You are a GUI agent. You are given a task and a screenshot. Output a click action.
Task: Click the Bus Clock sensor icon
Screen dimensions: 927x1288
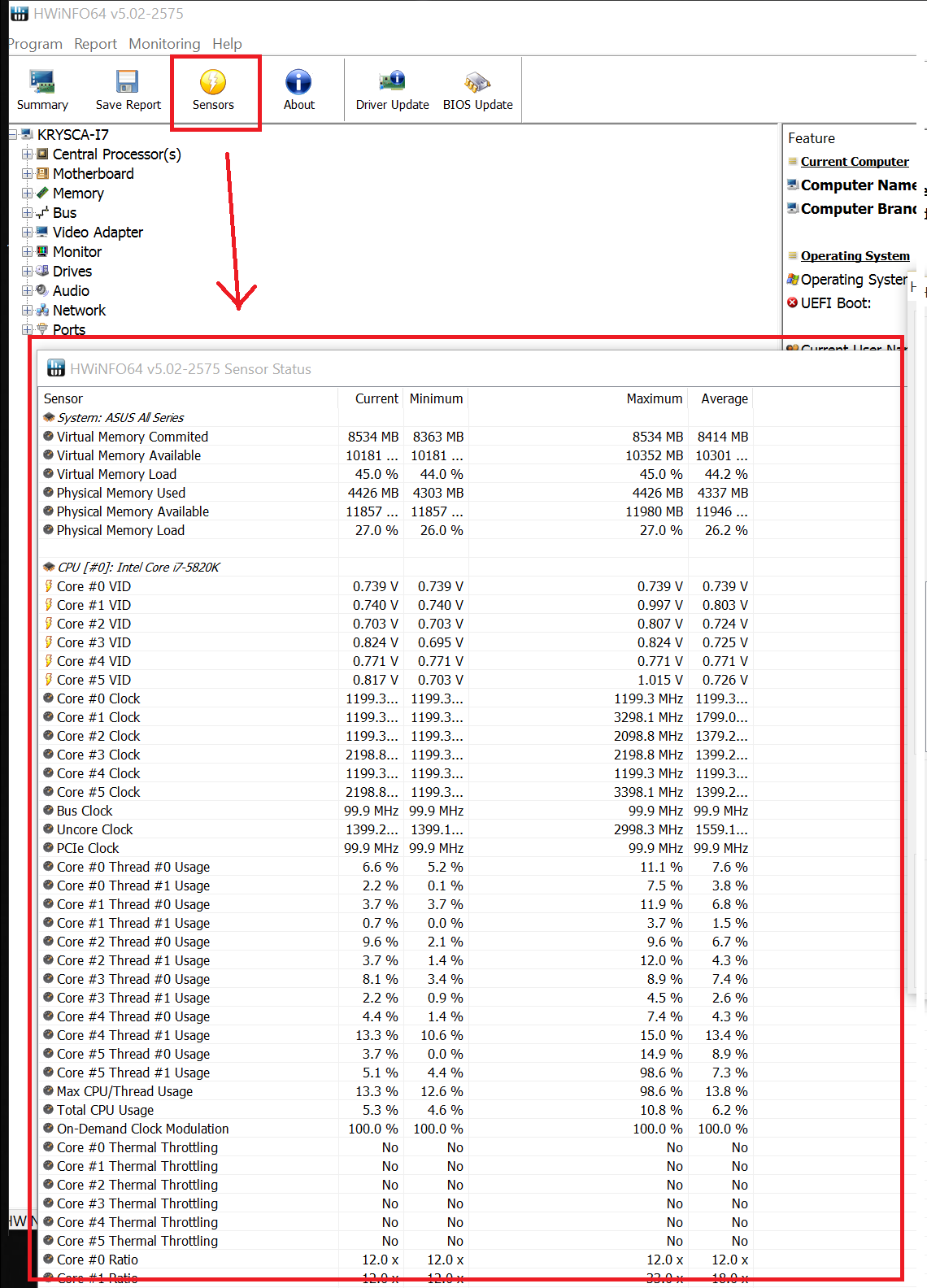point(49,811)
